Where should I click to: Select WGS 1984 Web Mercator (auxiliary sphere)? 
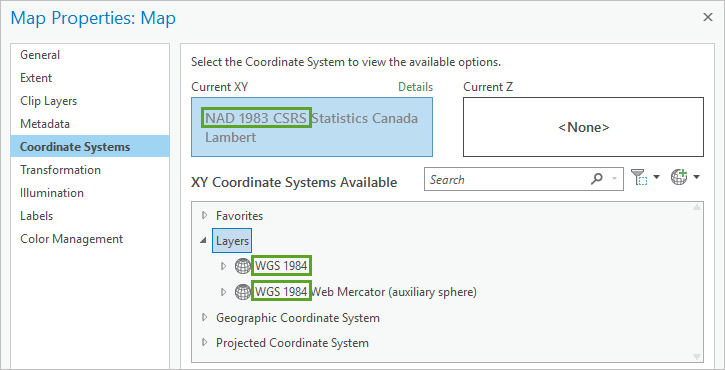point(366,292)
